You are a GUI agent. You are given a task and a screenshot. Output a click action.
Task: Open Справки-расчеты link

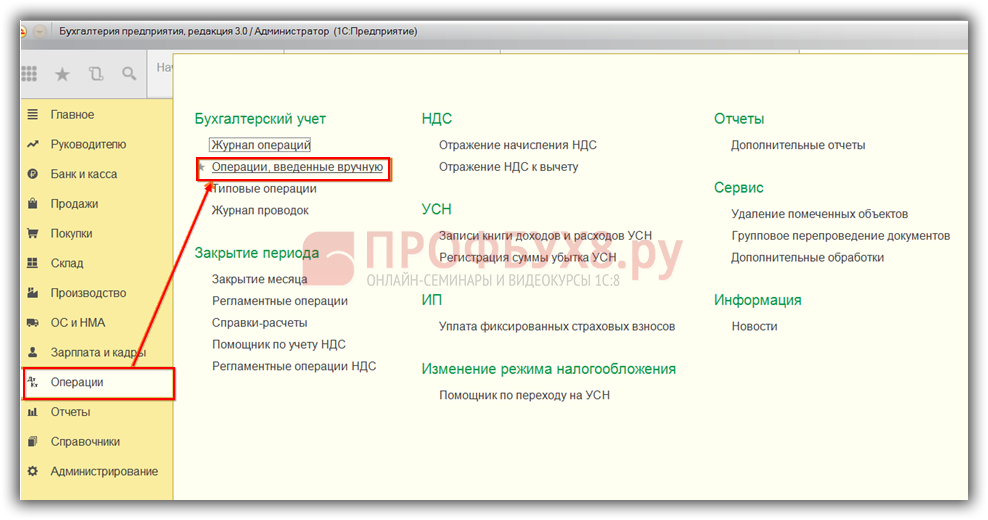coord(260,323)
